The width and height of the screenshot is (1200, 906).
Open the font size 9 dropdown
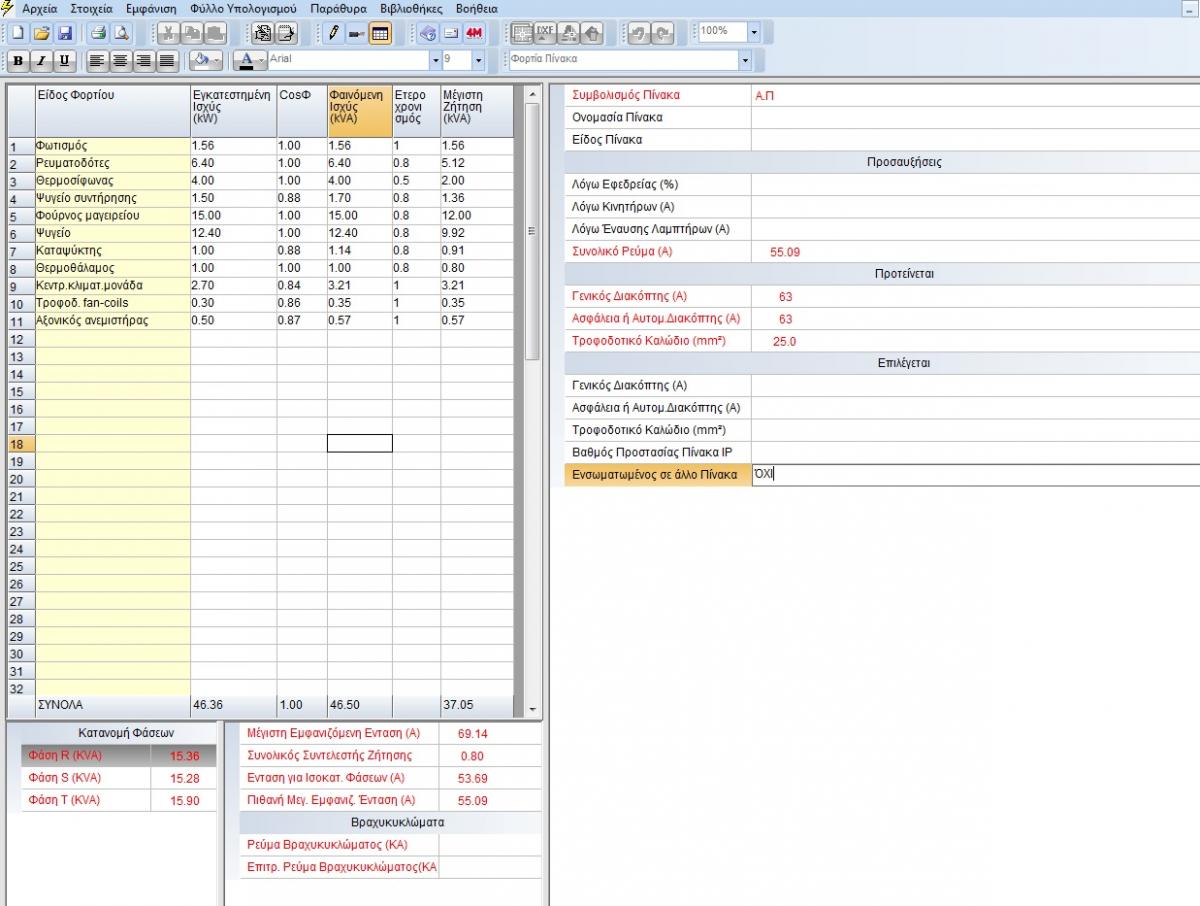coord(478,60)
